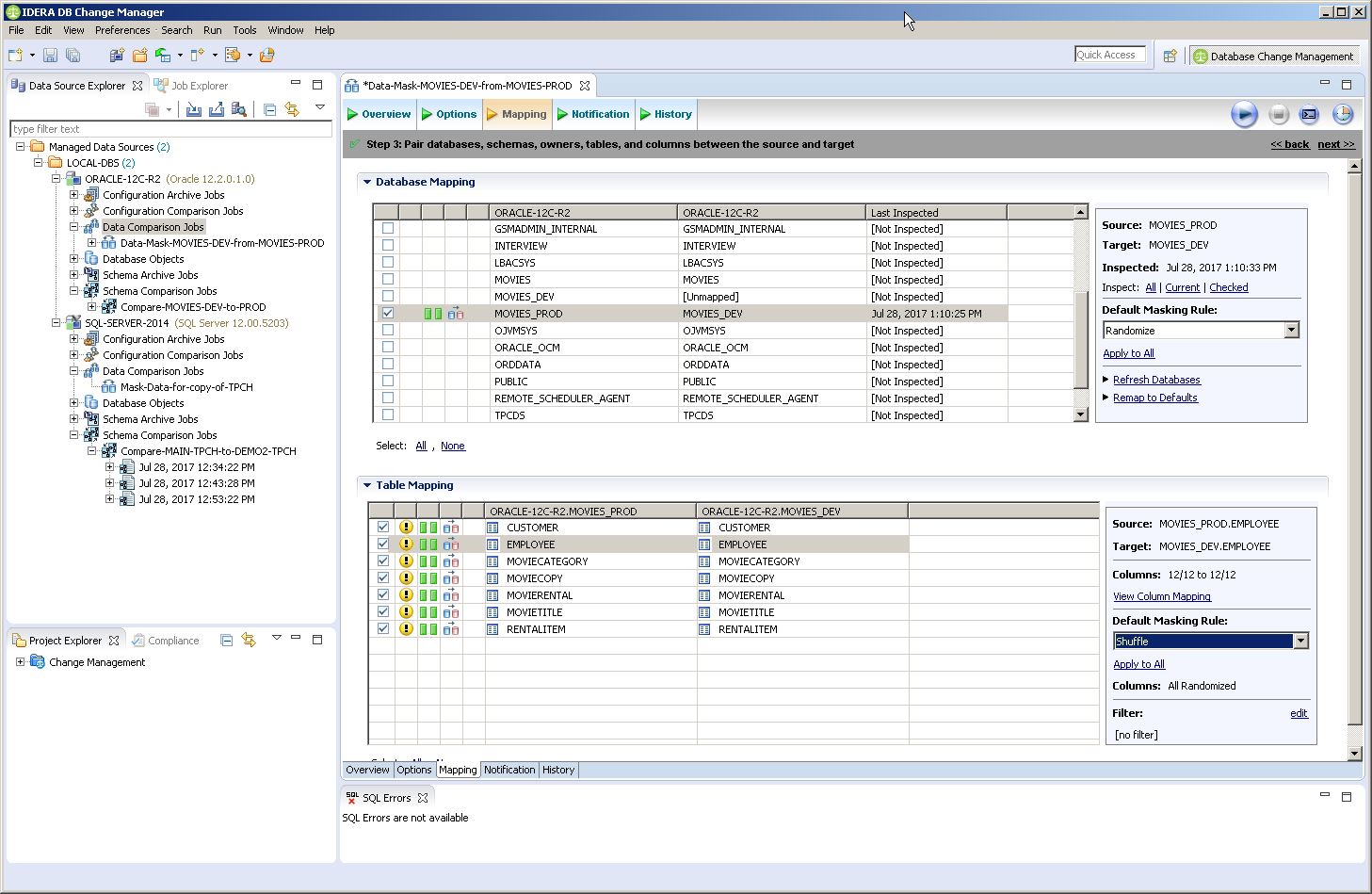Click the Remap to Defaults link
Viewport: 1372px width, 894px height.
tap(1155, 398)
